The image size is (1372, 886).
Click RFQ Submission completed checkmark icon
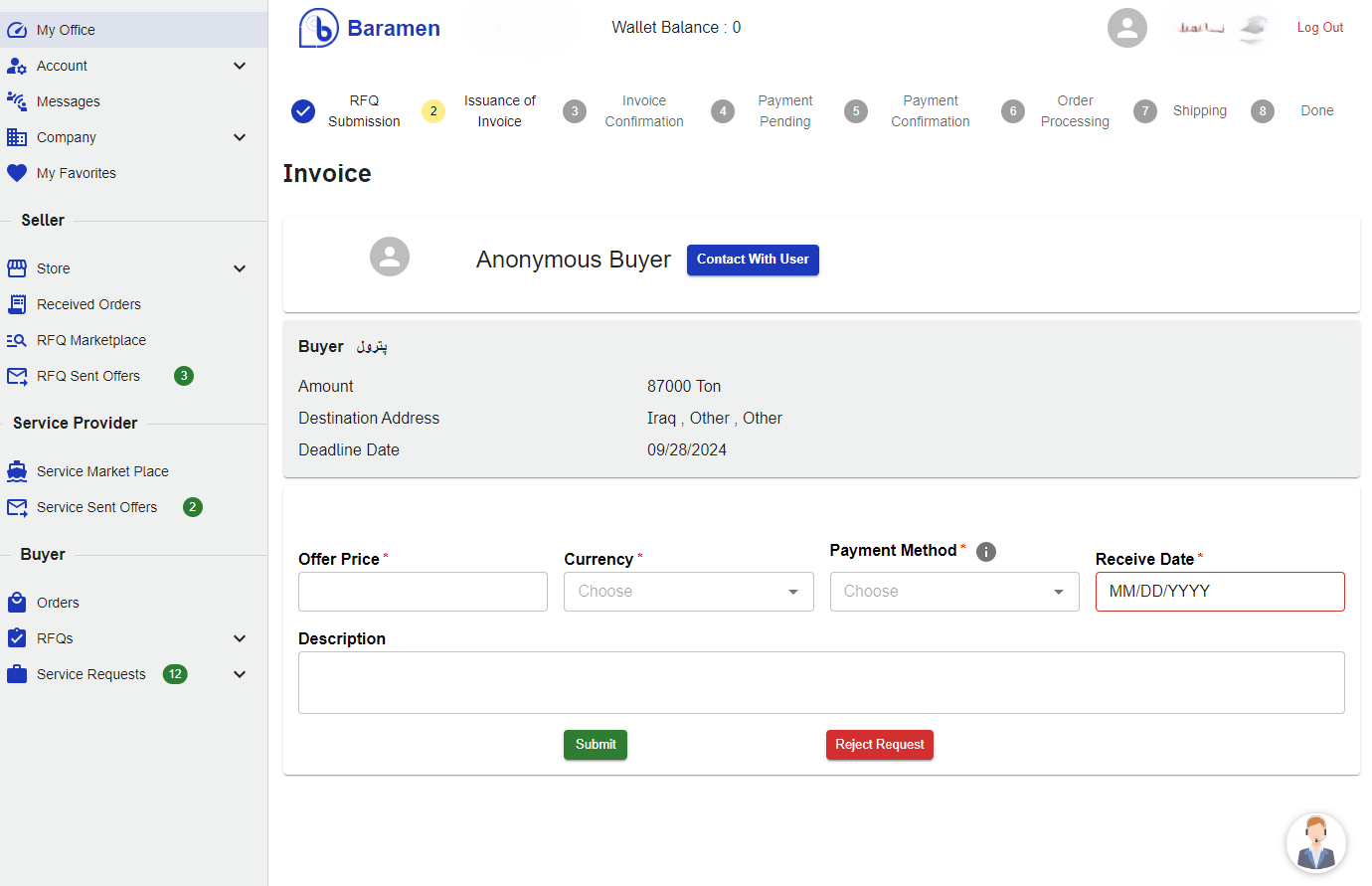(x=303, y=111)
